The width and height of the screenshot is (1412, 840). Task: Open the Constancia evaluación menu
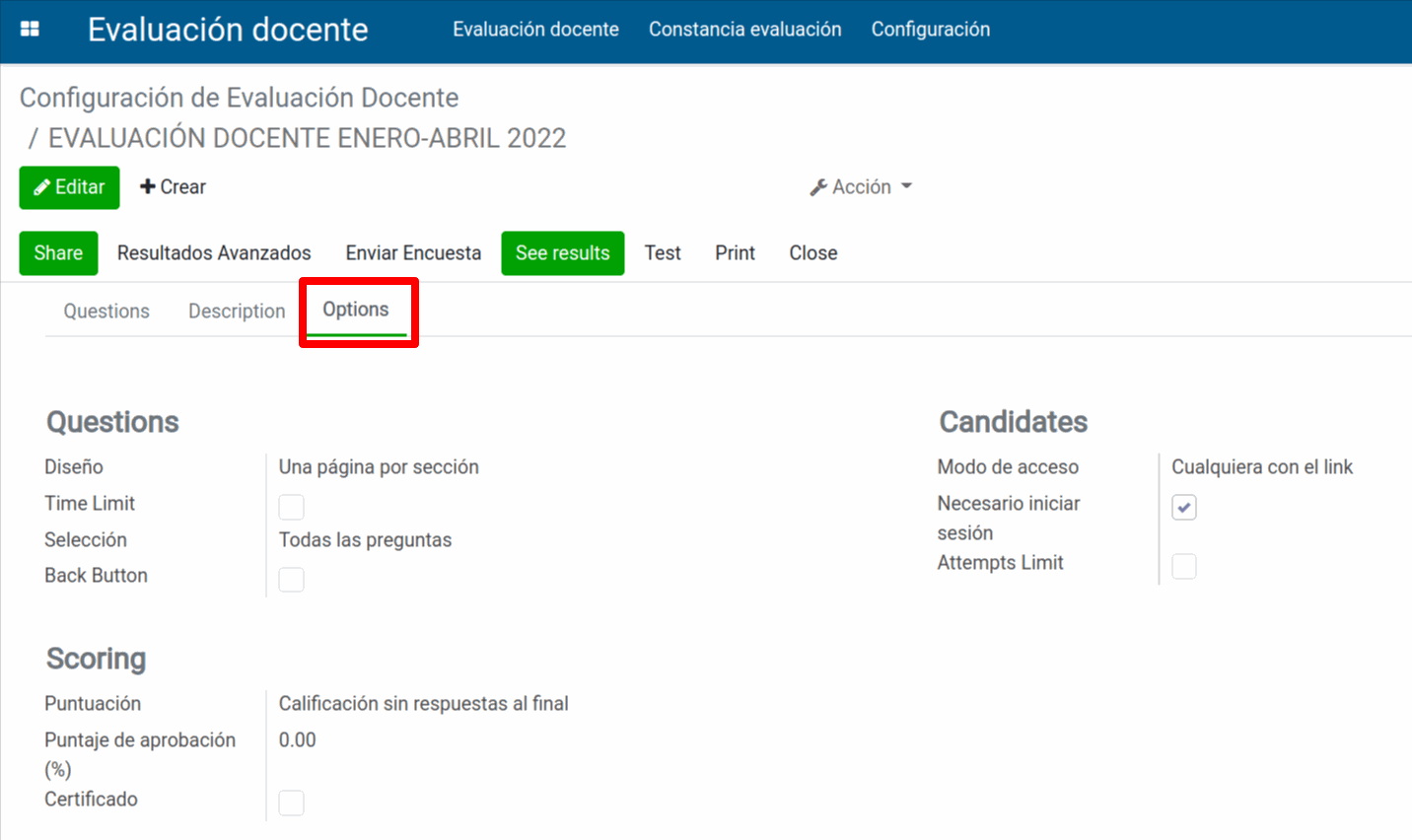[744, 30]
